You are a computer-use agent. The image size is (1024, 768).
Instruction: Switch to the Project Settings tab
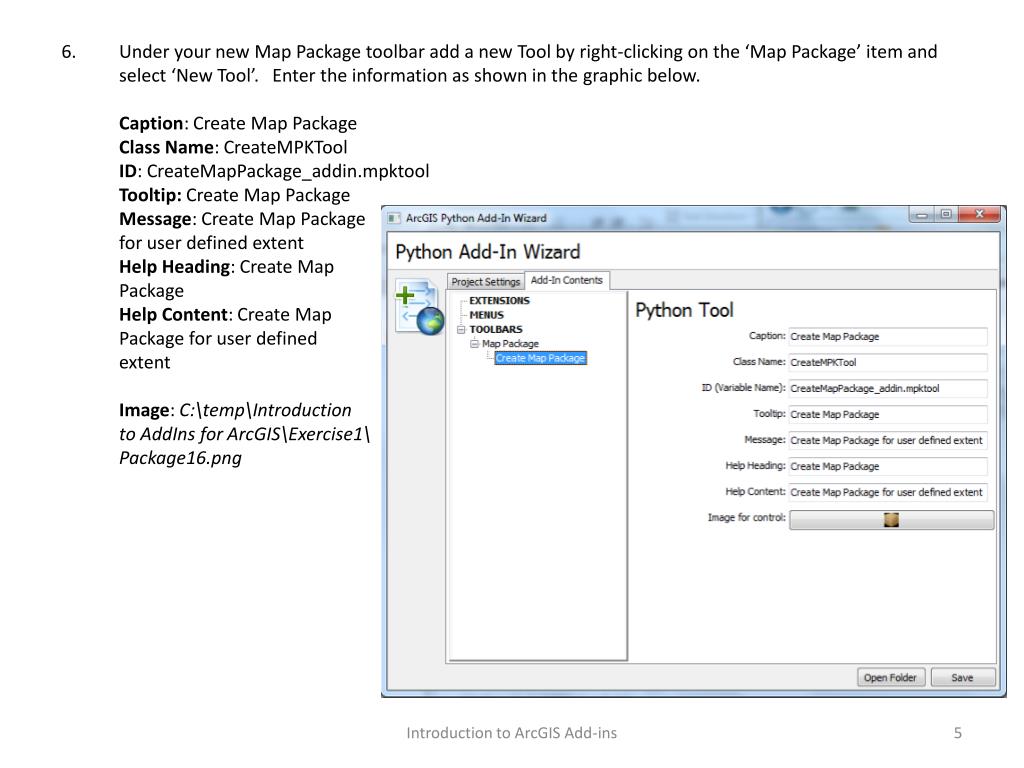[485, 281]
